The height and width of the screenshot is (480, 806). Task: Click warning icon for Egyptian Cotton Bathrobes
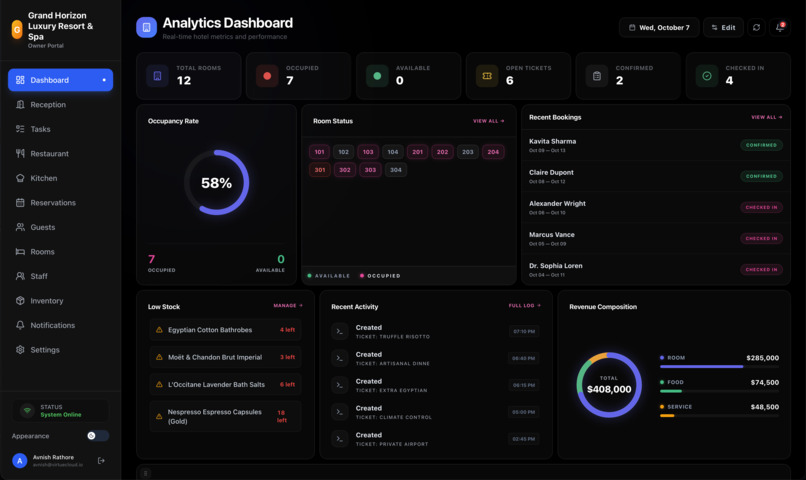click(159, 330)
